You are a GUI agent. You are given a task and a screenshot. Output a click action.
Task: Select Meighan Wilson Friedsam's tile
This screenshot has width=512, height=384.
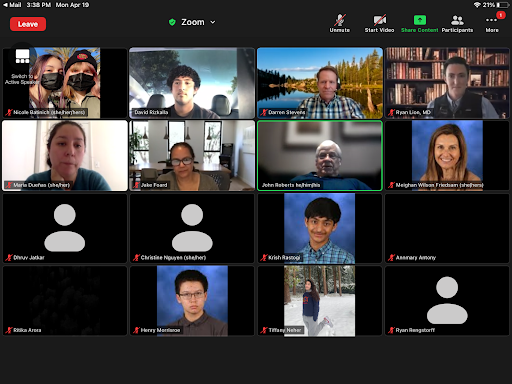pos(447,156)
